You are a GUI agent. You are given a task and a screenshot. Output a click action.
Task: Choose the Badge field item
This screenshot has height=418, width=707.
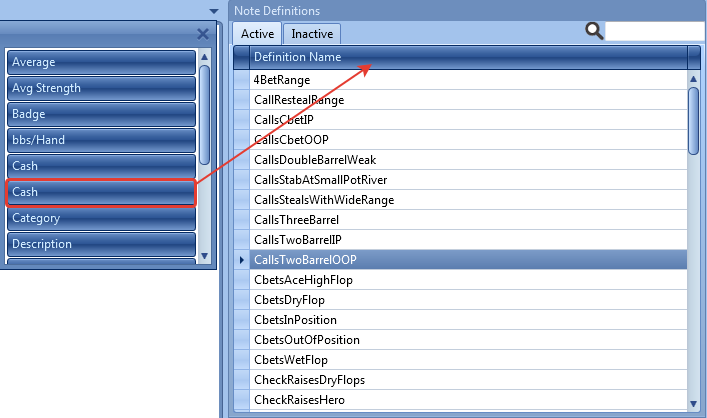pyautogui.click(x=100, y=114)
